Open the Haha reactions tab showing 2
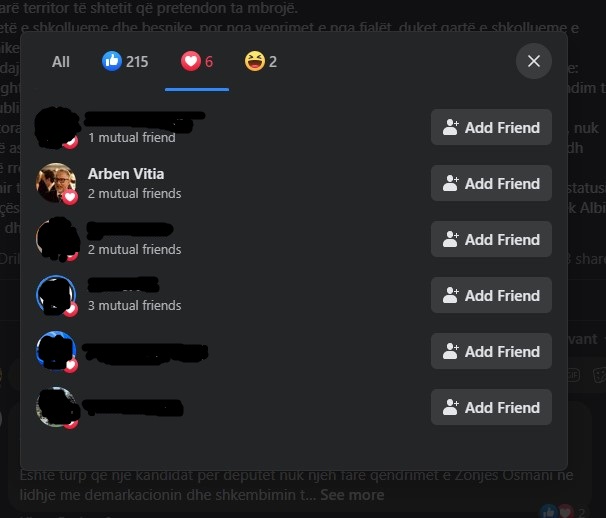 coord(260,61)
